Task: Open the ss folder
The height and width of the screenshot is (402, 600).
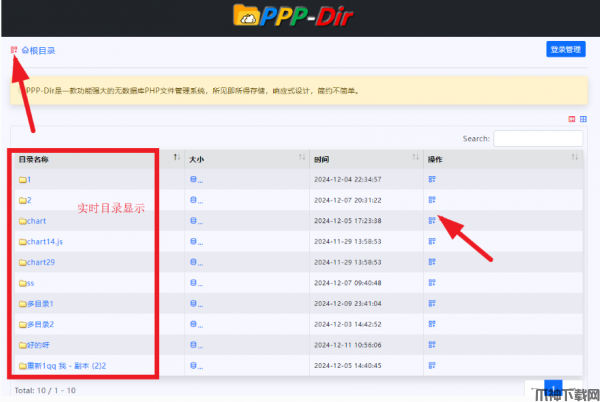Action: pos(27,283)
